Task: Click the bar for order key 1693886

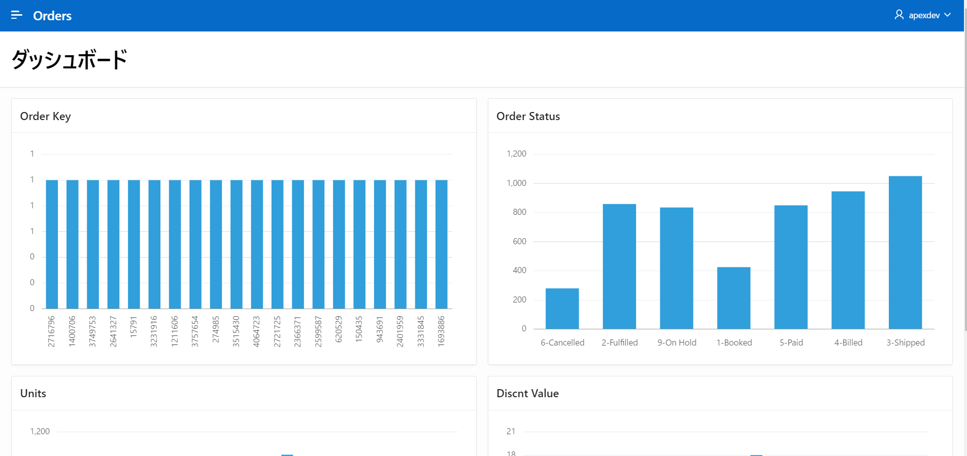Action: 441,244
